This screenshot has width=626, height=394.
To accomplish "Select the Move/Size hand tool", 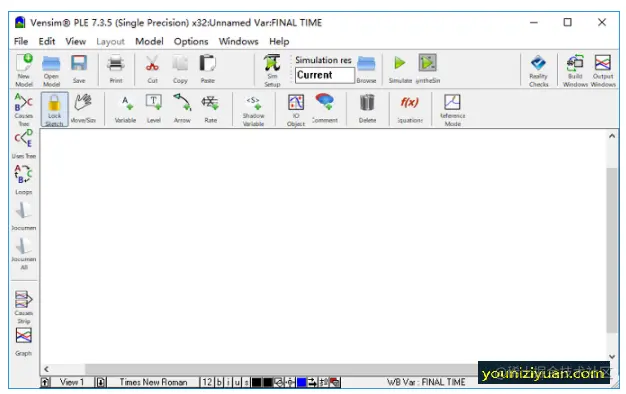I will (83, 108).
